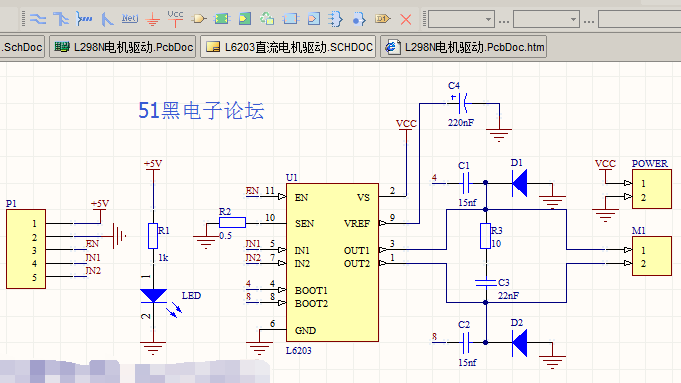Screen dimensions: 681x383
Task: Click the ellipsis button after first combo box
Action: tap(504, 20)
